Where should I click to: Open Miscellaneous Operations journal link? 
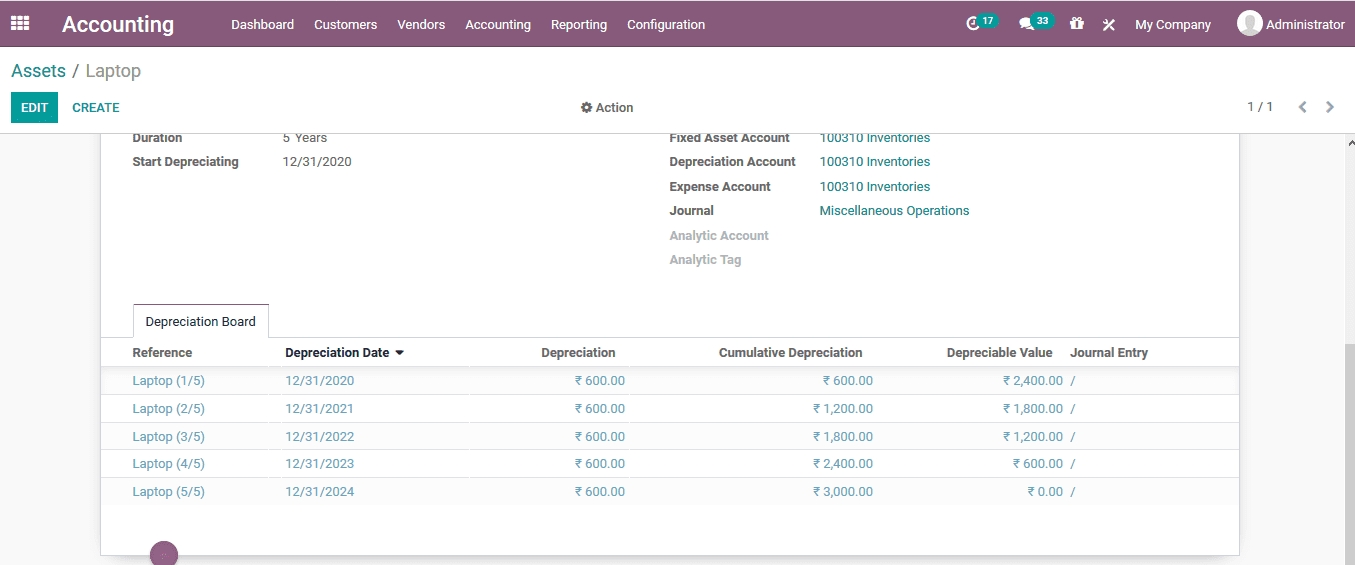coord(894,211)
